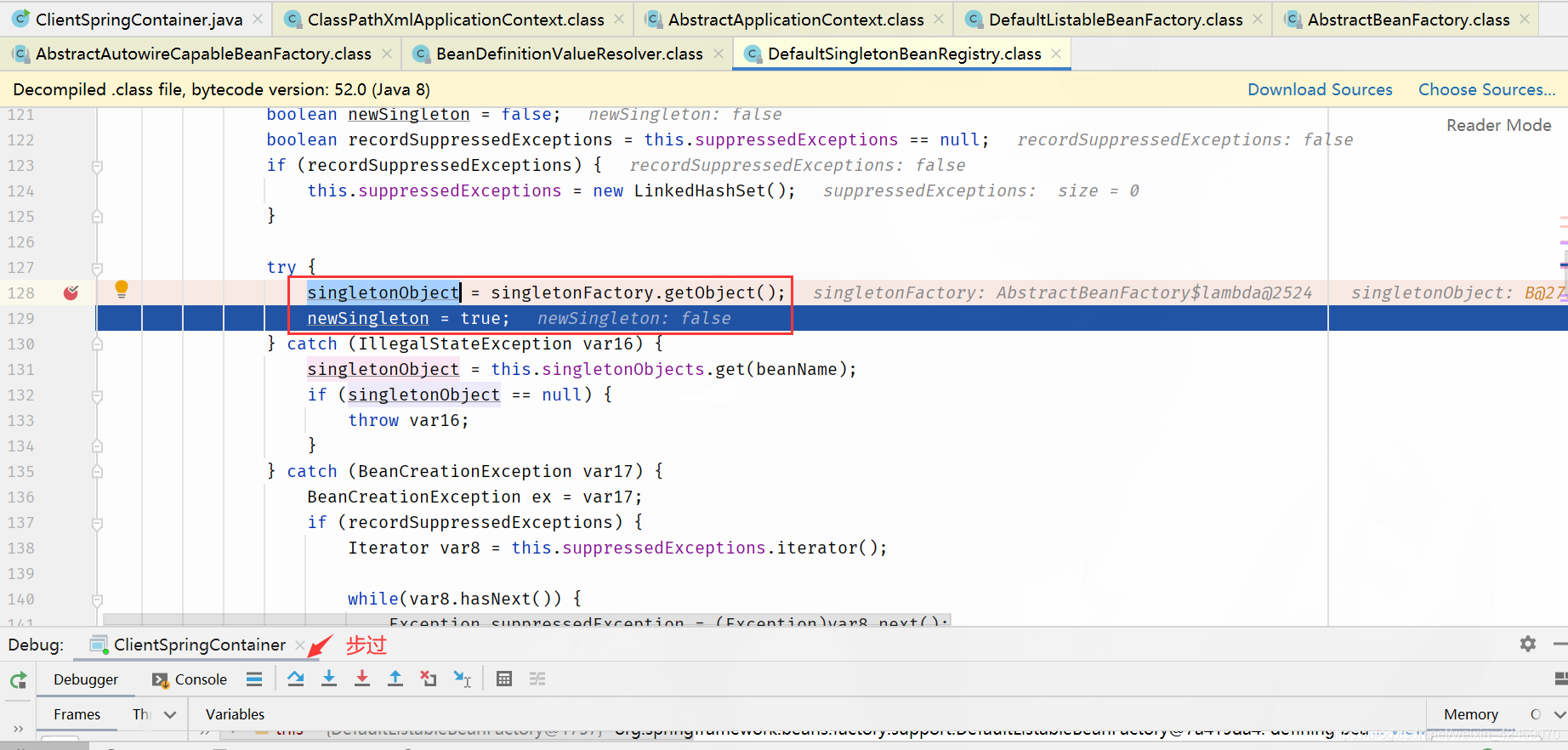Close the ClassPathXmlApplicationContext.class tab
Viewport: 1568px width, 750px height.
pyautogui.click(x=619, y=19)
